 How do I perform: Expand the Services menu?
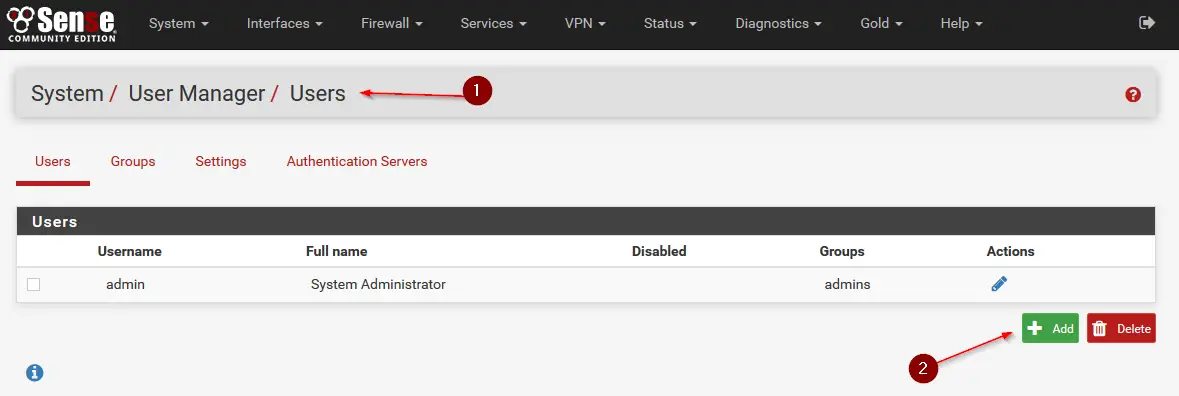pos(493,23)
